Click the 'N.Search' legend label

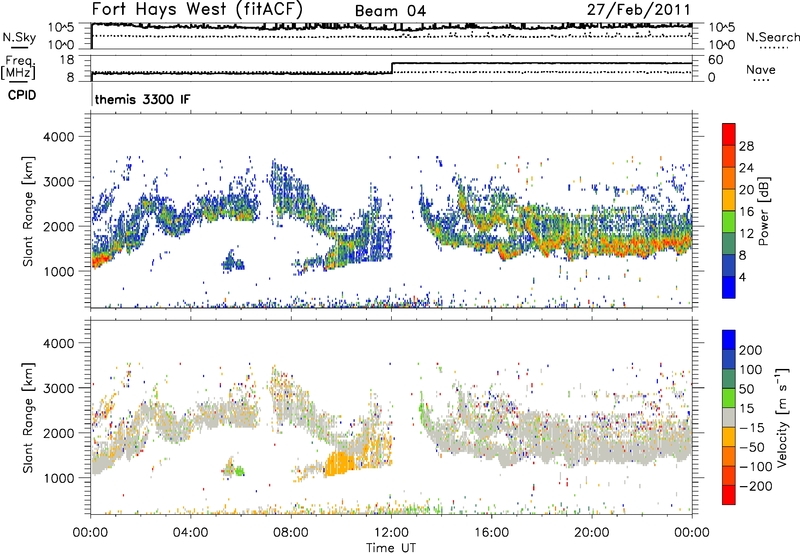pos(772,37)
